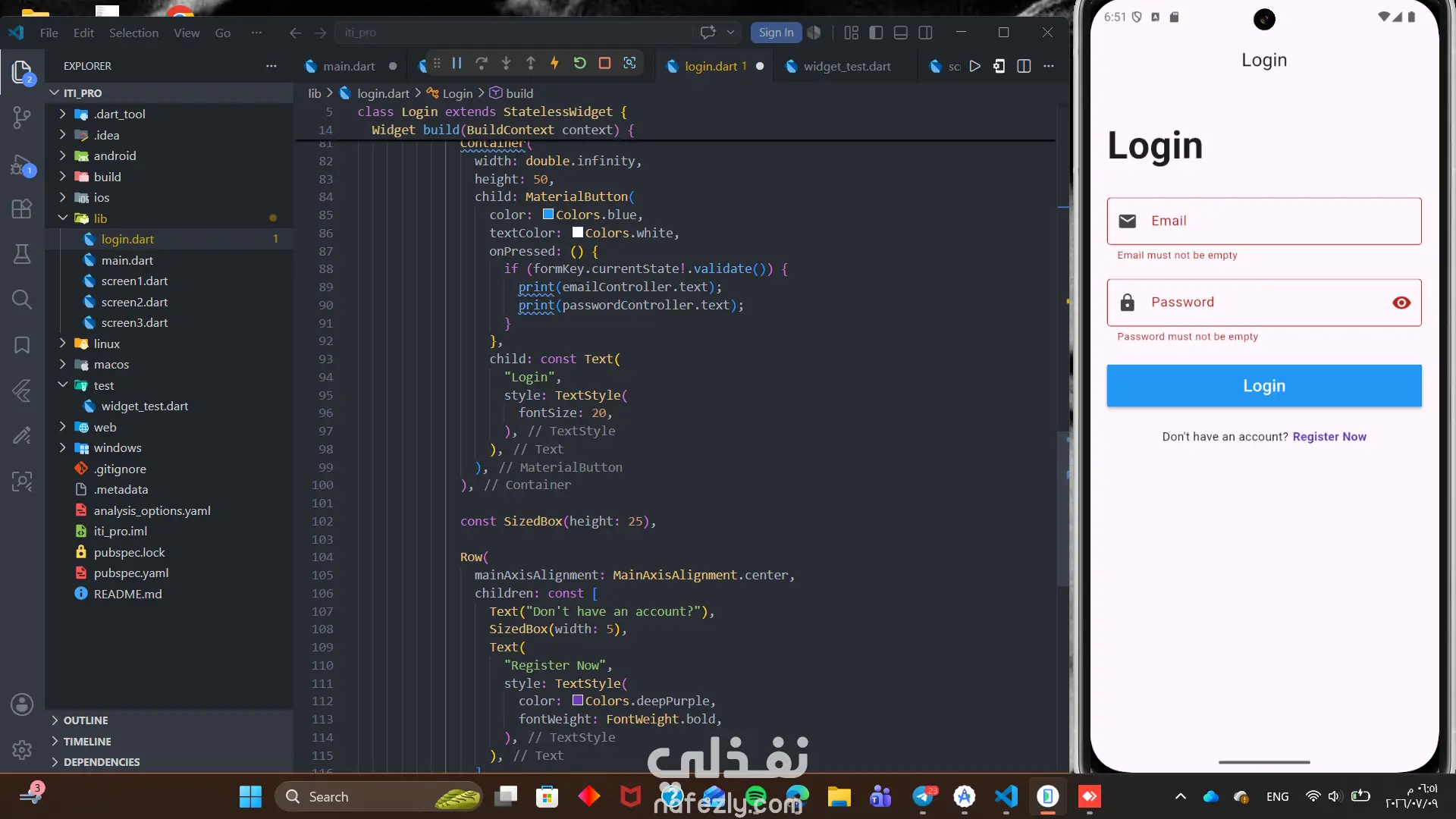This screenshot has height=819, width=1456.
Task: Expand the .dart_tool folder
Action: [x=63, y=114]
